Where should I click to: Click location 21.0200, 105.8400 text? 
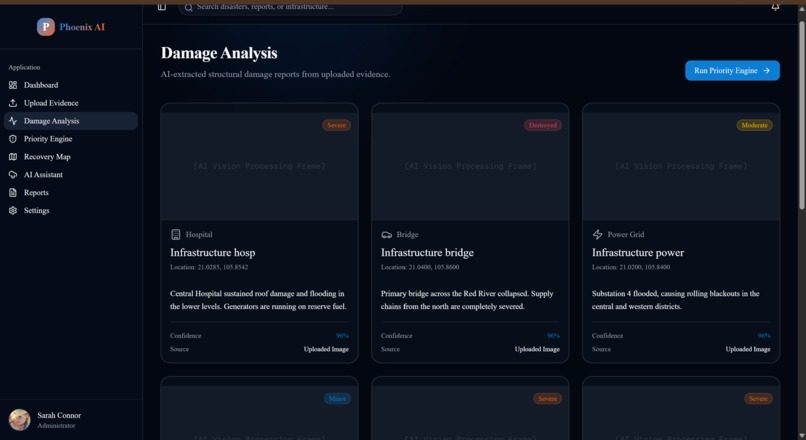click(x=631, y=267)
